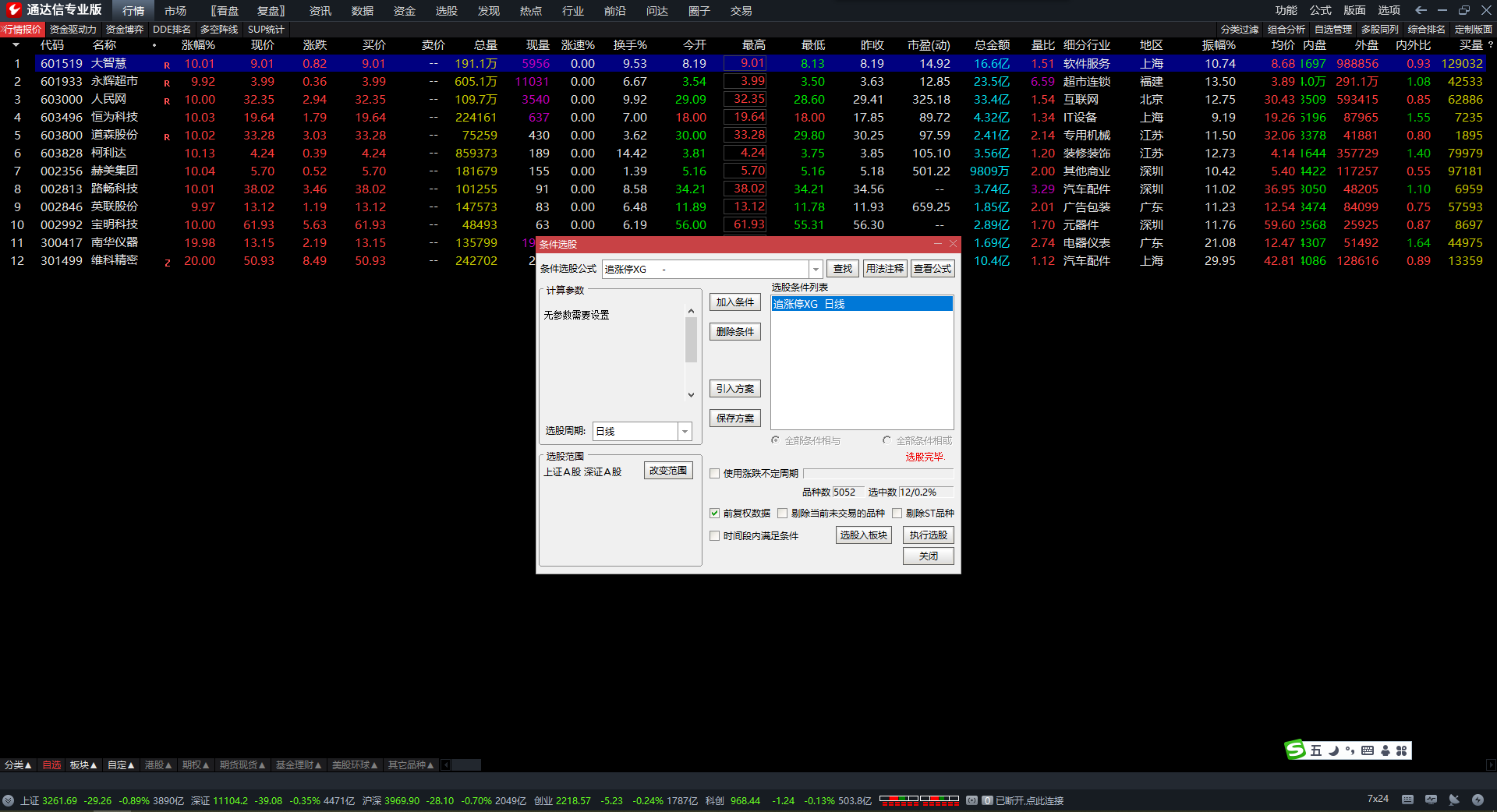Open soft keyboard icon on IME bar
The image size is (1497, 812).
point(1368,750)
